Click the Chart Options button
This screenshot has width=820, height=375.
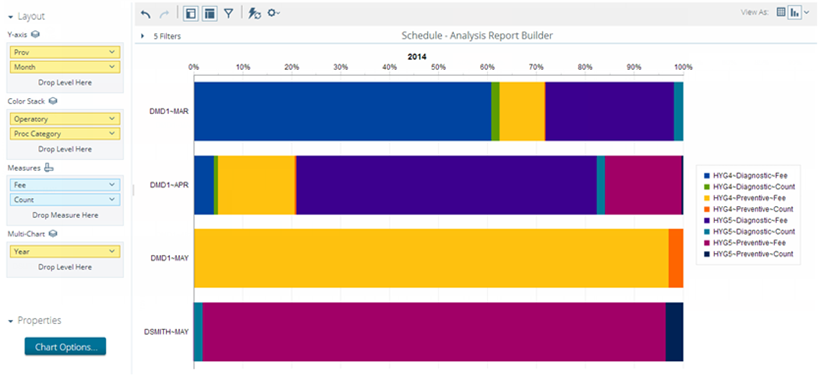(x=65, y=347)
